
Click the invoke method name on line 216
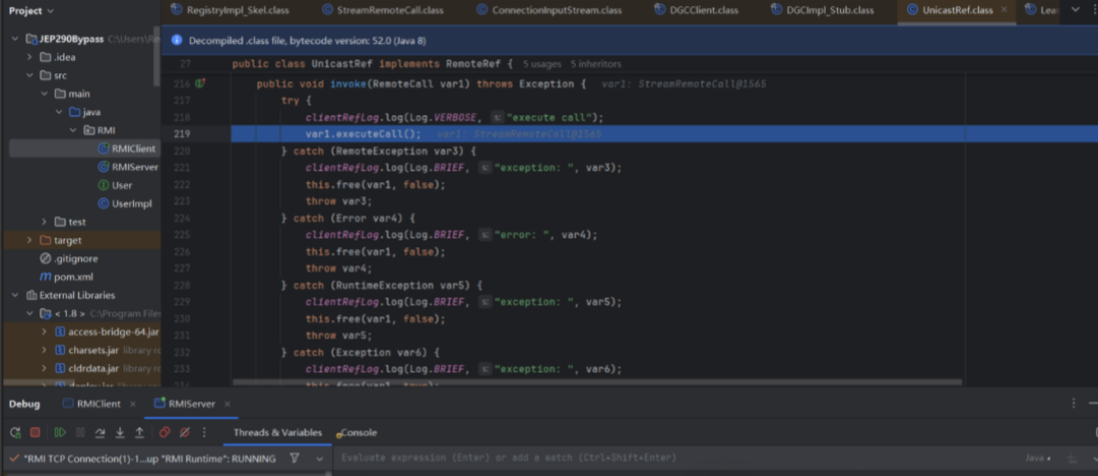(347, 84)
